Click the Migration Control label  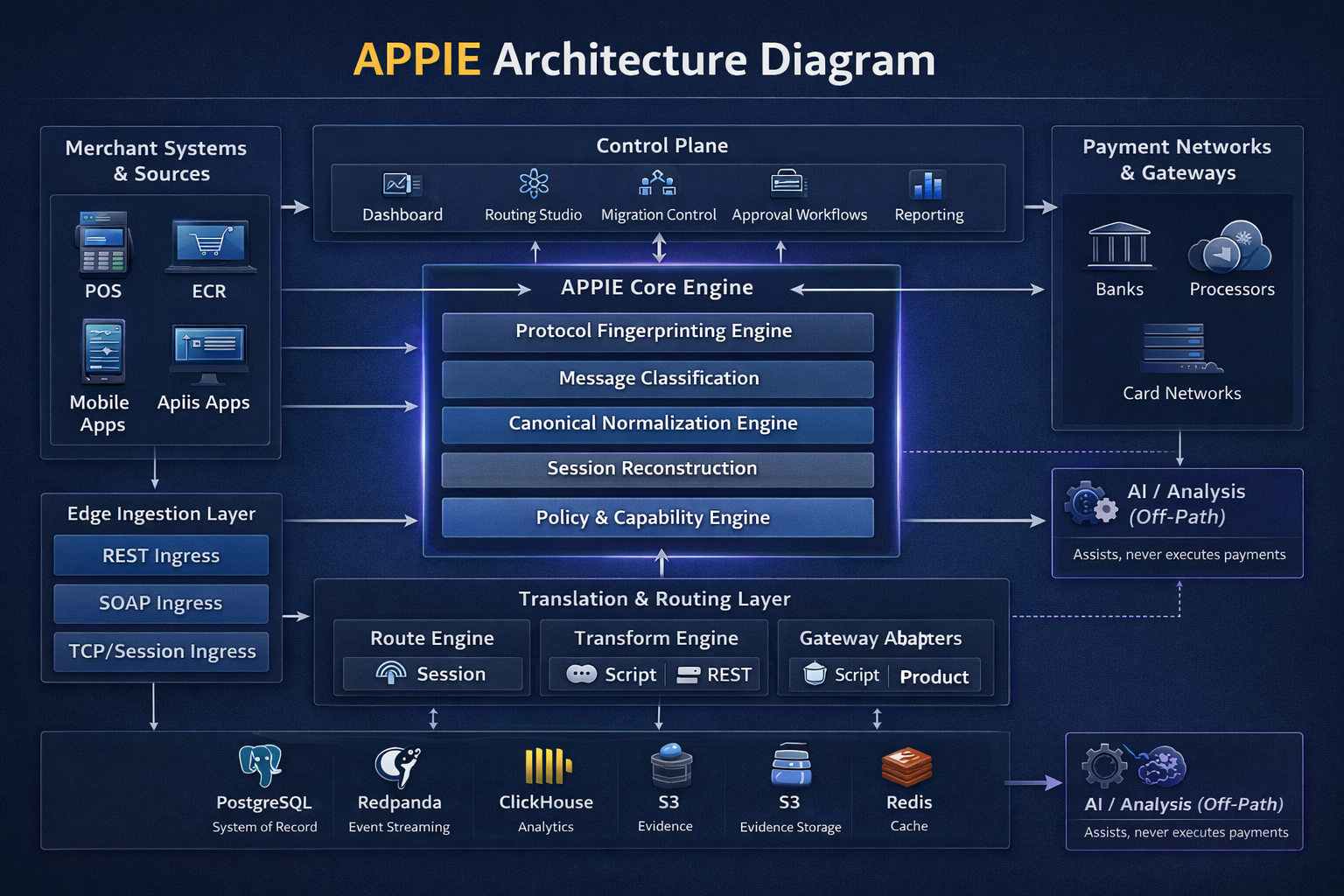tap(658, 215)
